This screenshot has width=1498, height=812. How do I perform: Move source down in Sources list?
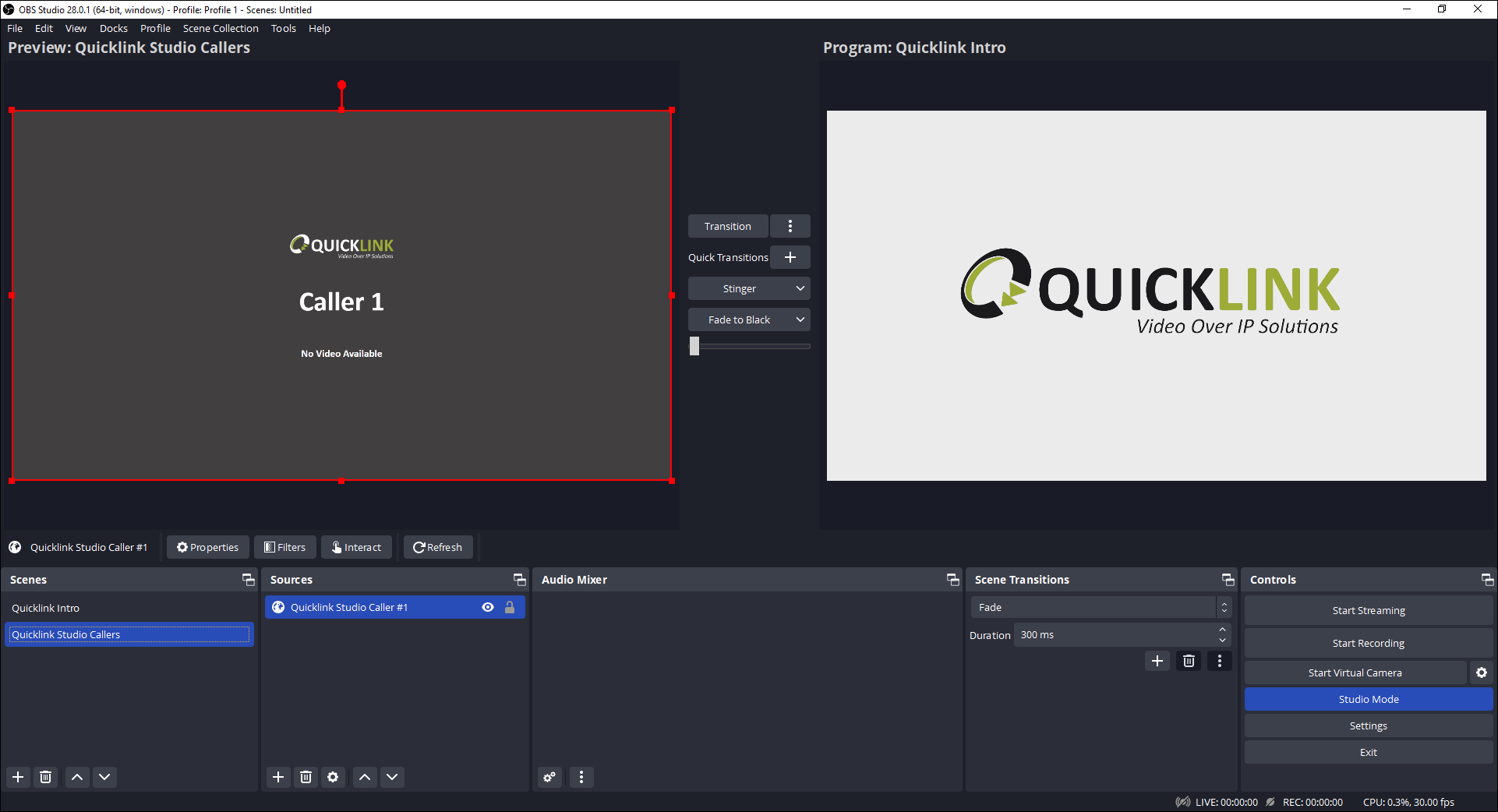click(392, 777)
